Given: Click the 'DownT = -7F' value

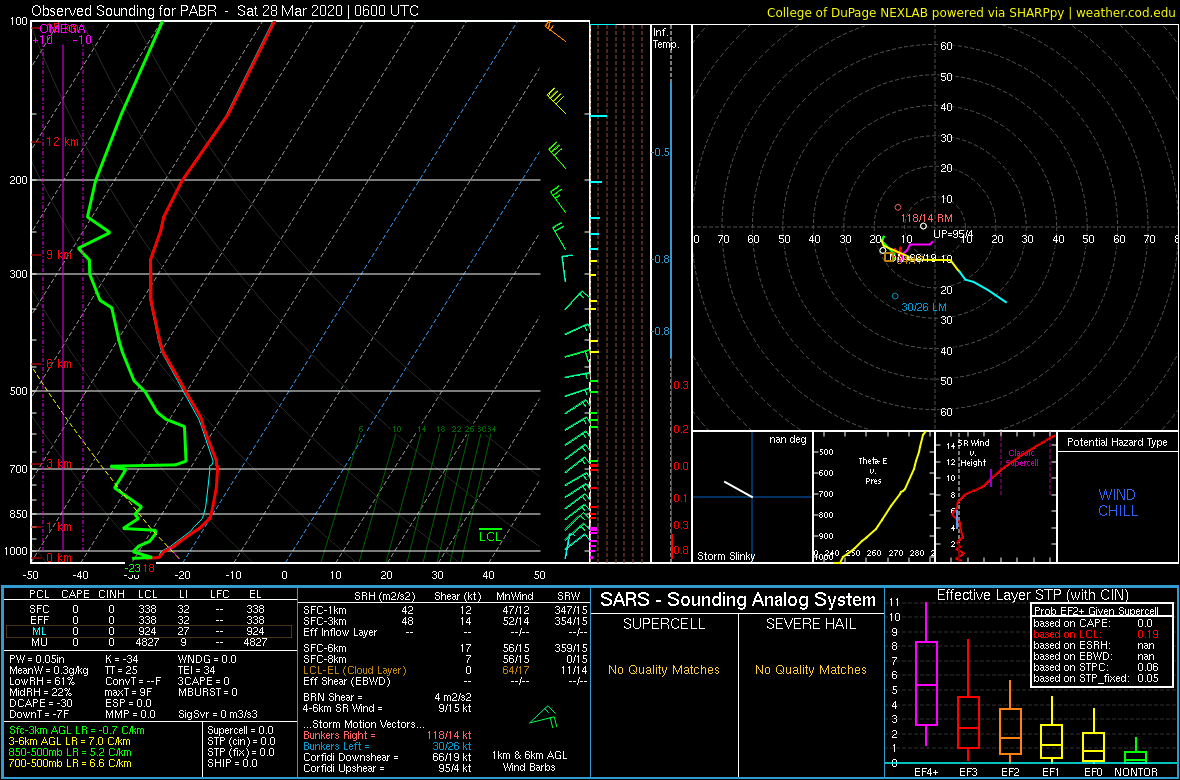Looking at the screenshot, I should (38, 712).
